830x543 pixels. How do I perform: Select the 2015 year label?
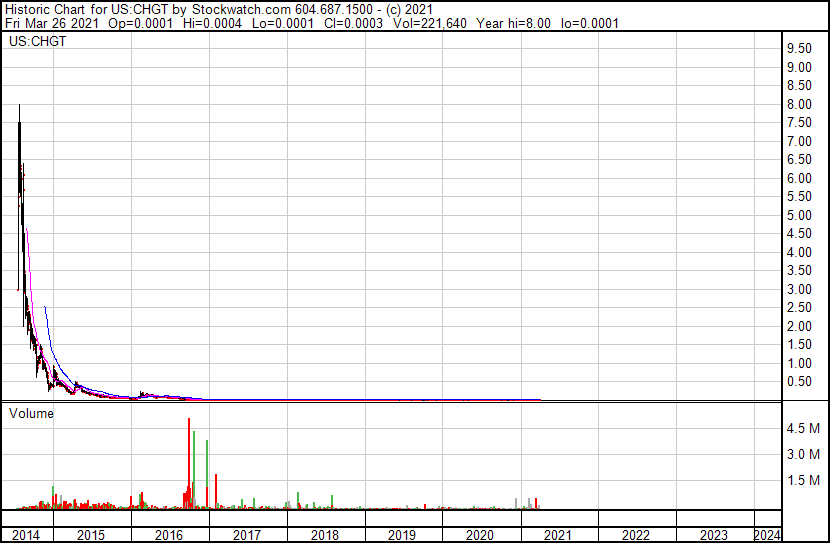coord(91,535)
